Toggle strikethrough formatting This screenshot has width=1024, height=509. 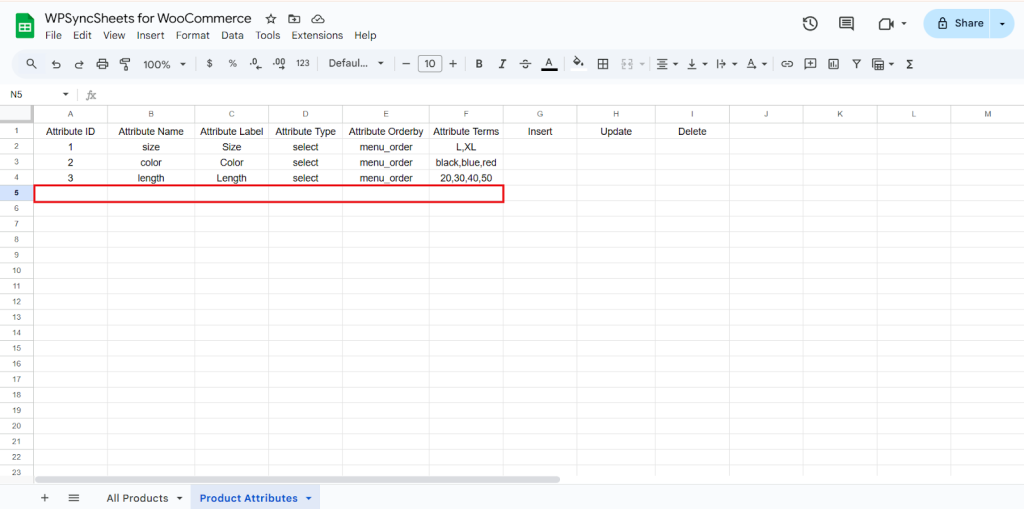click(x=525, y=64)
